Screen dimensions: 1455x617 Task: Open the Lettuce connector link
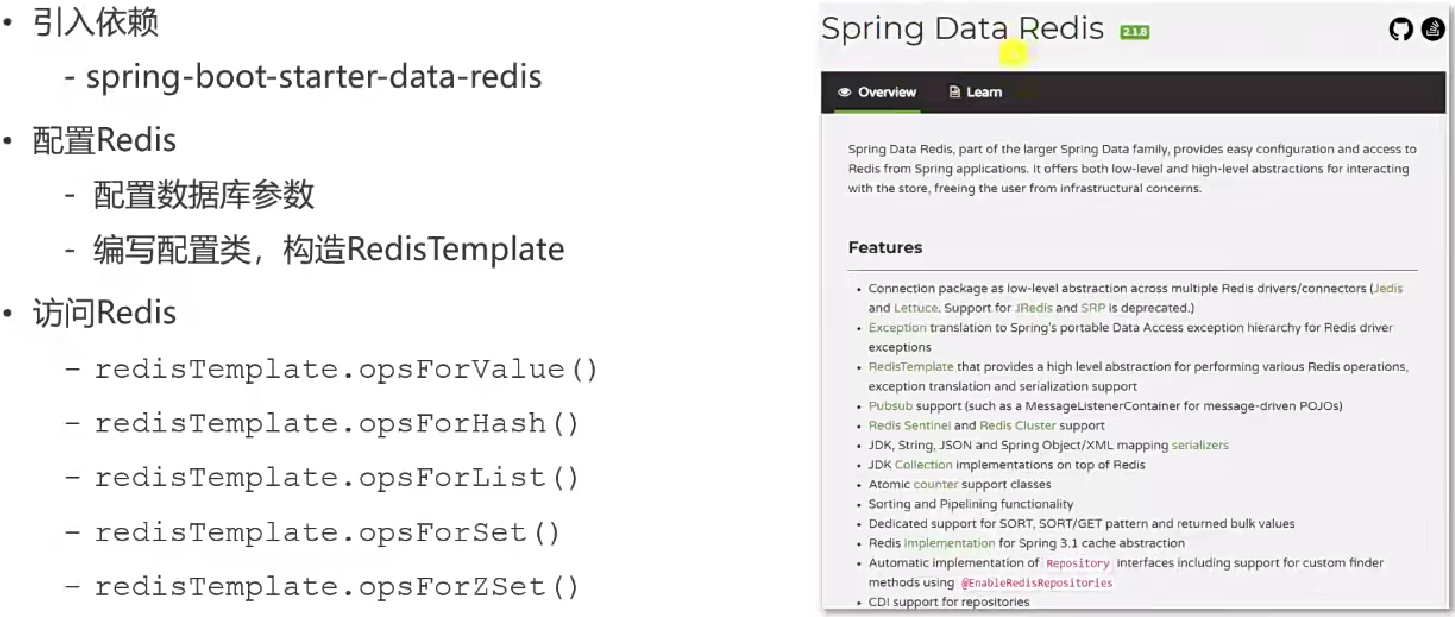pyautogui.click(x=916, y=308)
